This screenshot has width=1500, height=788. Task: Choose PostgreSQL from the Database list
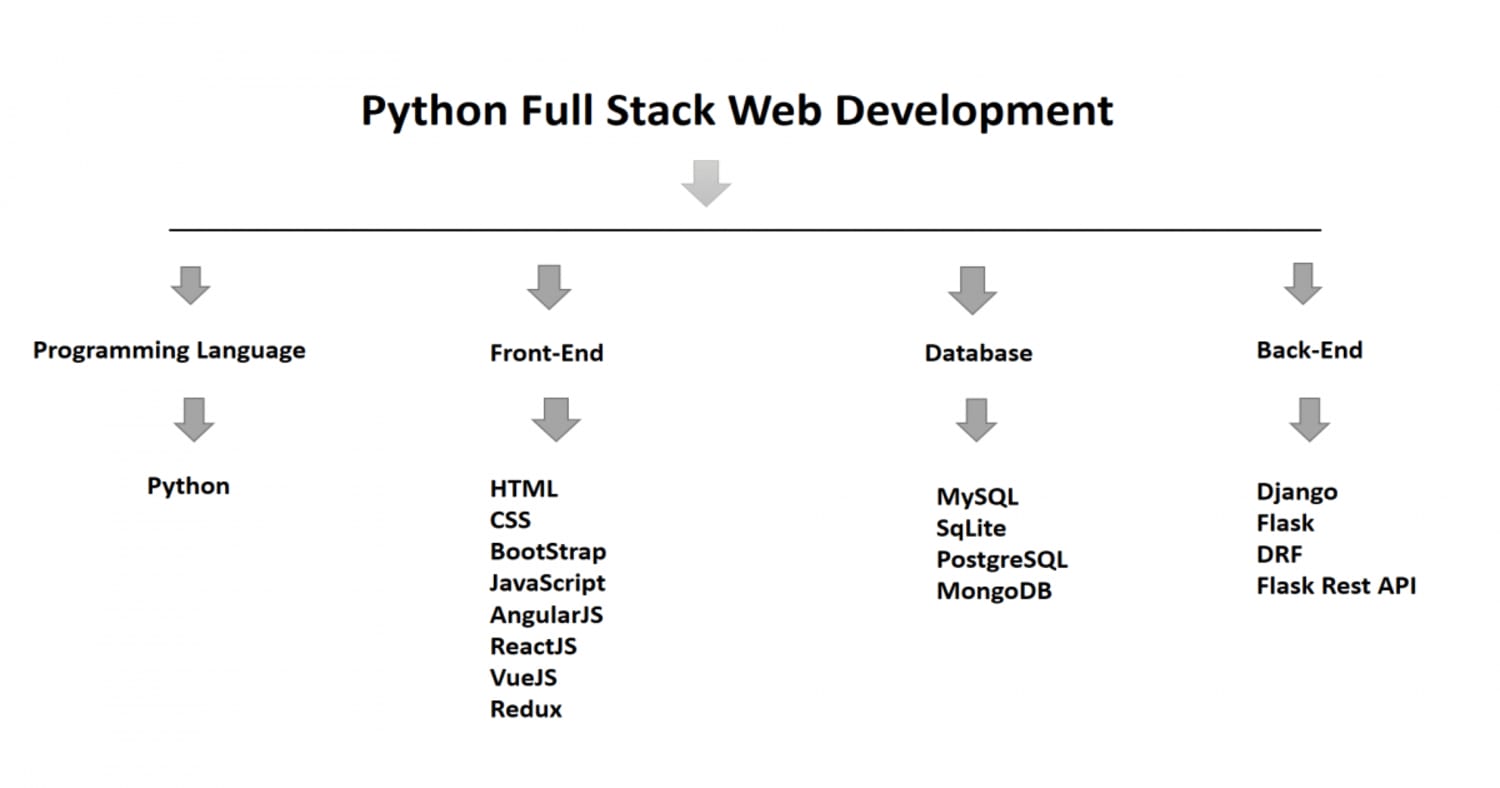(1002, 560)
